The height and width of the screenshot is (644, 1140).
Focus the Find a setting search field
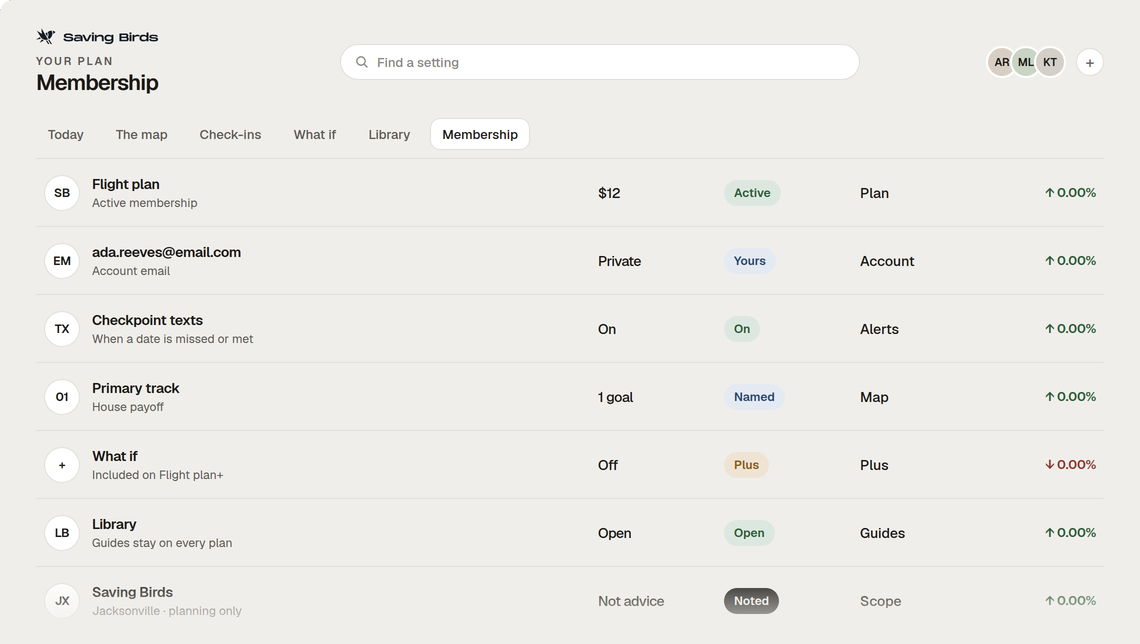coord(600,63)
